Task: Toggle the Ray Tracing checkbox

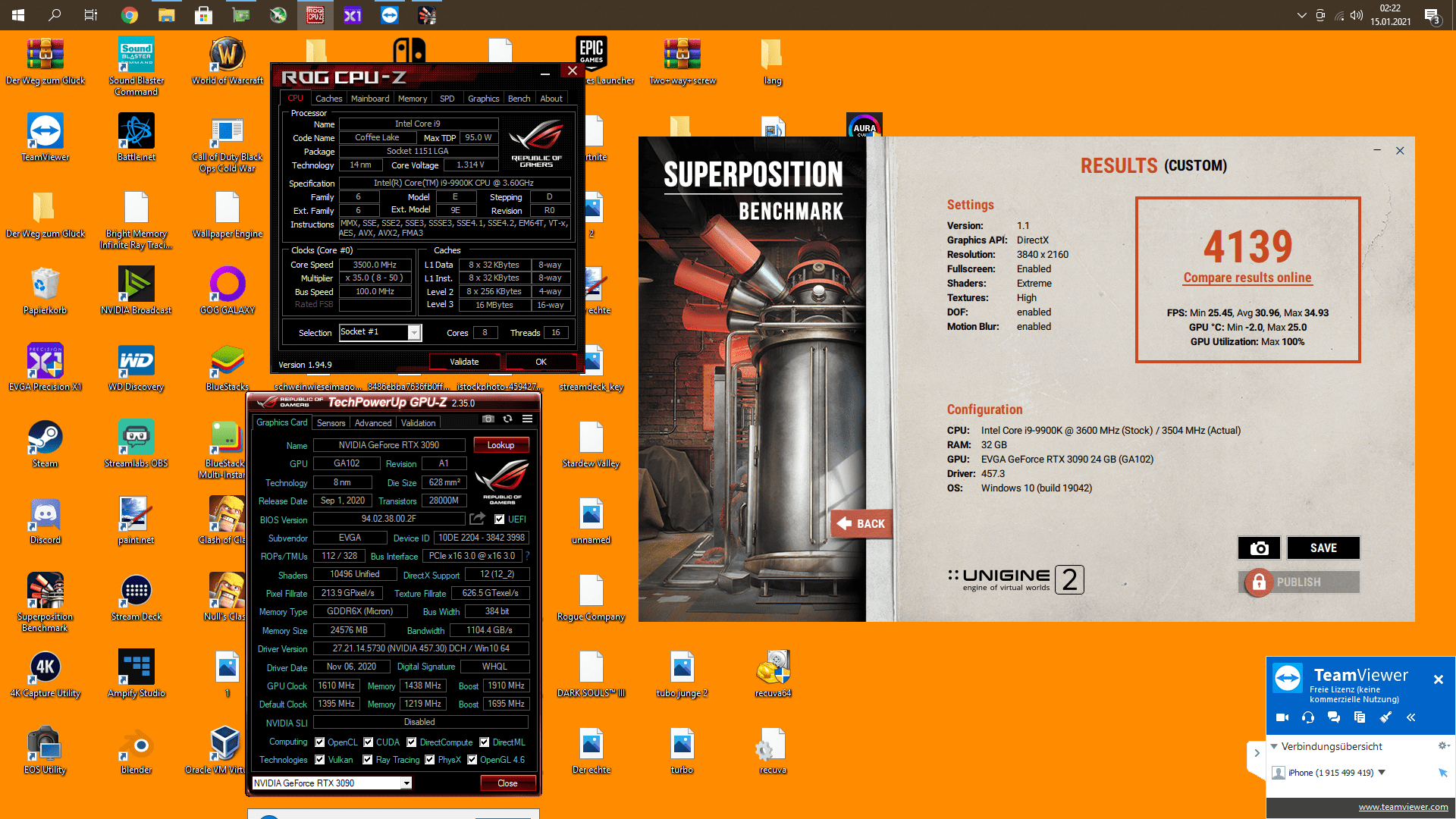Action: click(x=368, y=760)
